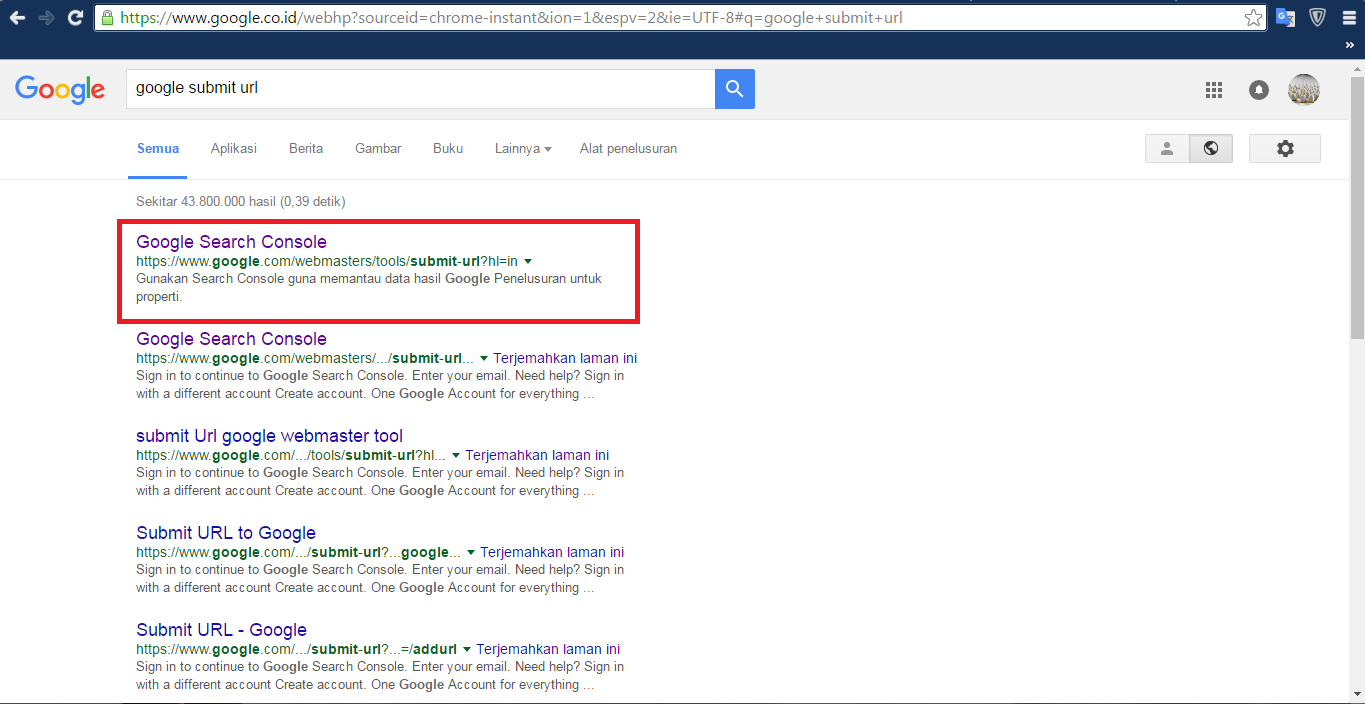Open the Chrome hamburger menu
Screen dimensions: 1365x704
pos(1348,17)
